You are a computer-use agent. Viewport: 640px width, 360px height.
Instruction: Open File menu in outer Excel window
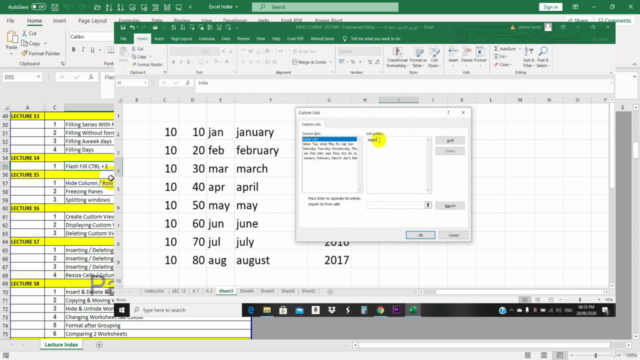coord(11,20)
